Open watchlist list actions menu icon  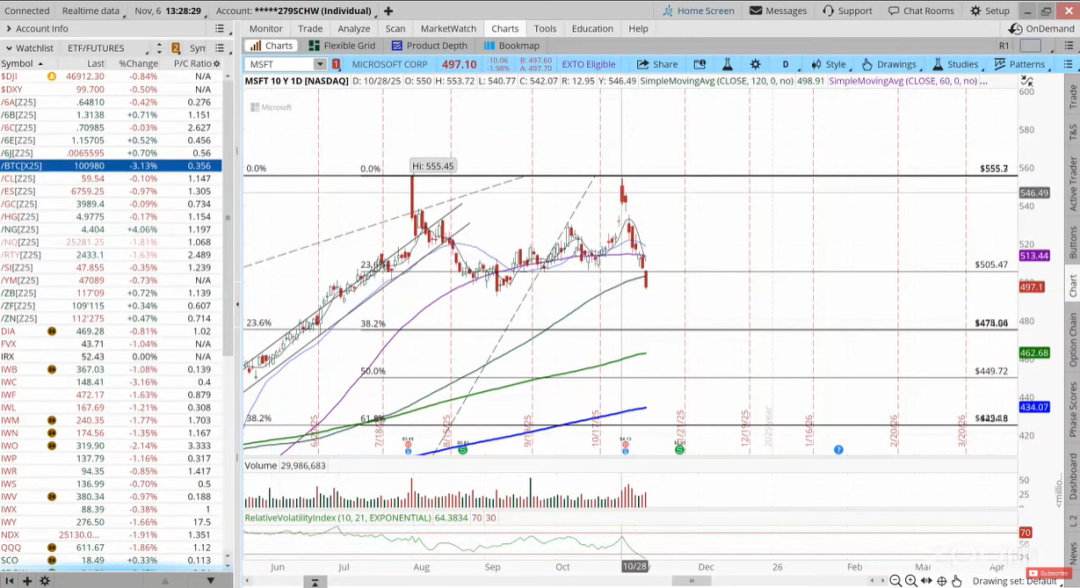coord(219,48)
